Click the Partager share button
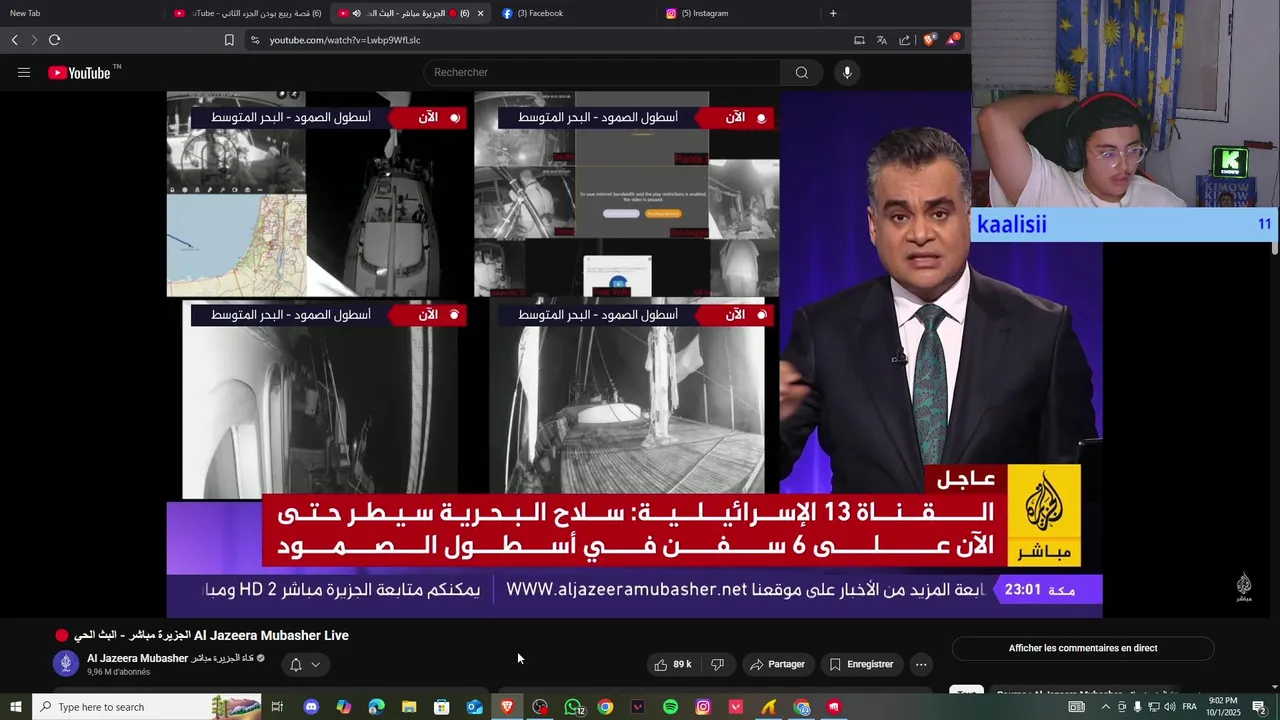The width and height of the screenshot is (1280, 720). coord(777,664)
